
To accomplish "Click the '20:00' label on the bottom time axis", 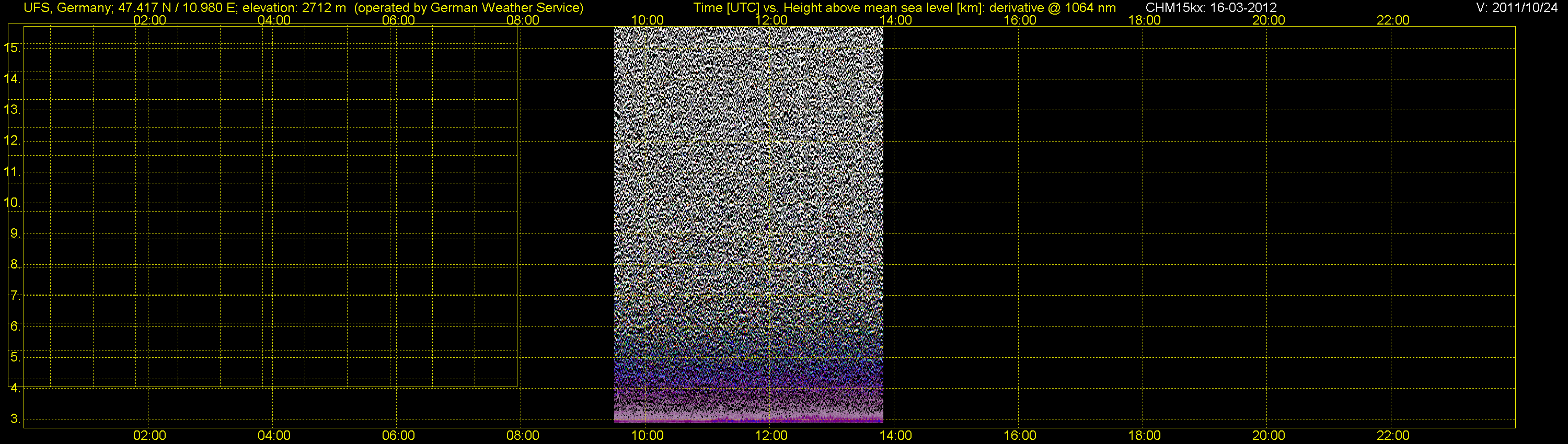I will pos(1269,436).
